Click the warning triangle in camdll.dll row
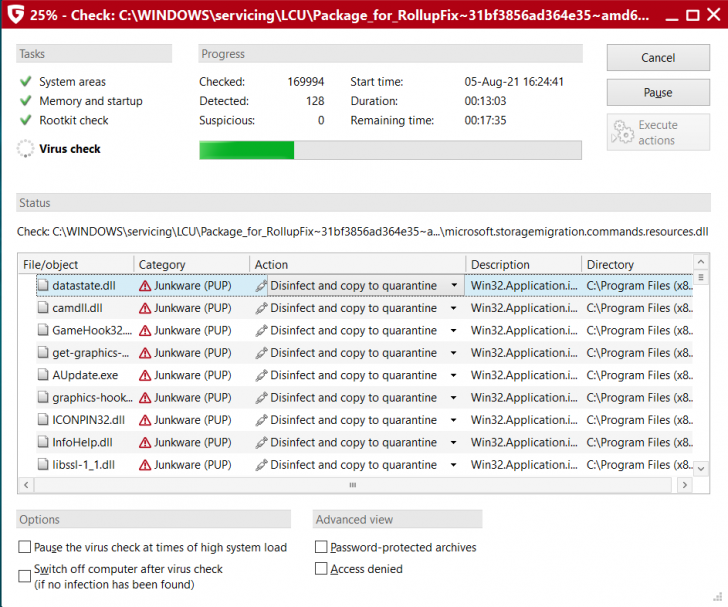The width and height of the screenshot is (728, 607). pos(145,308)
